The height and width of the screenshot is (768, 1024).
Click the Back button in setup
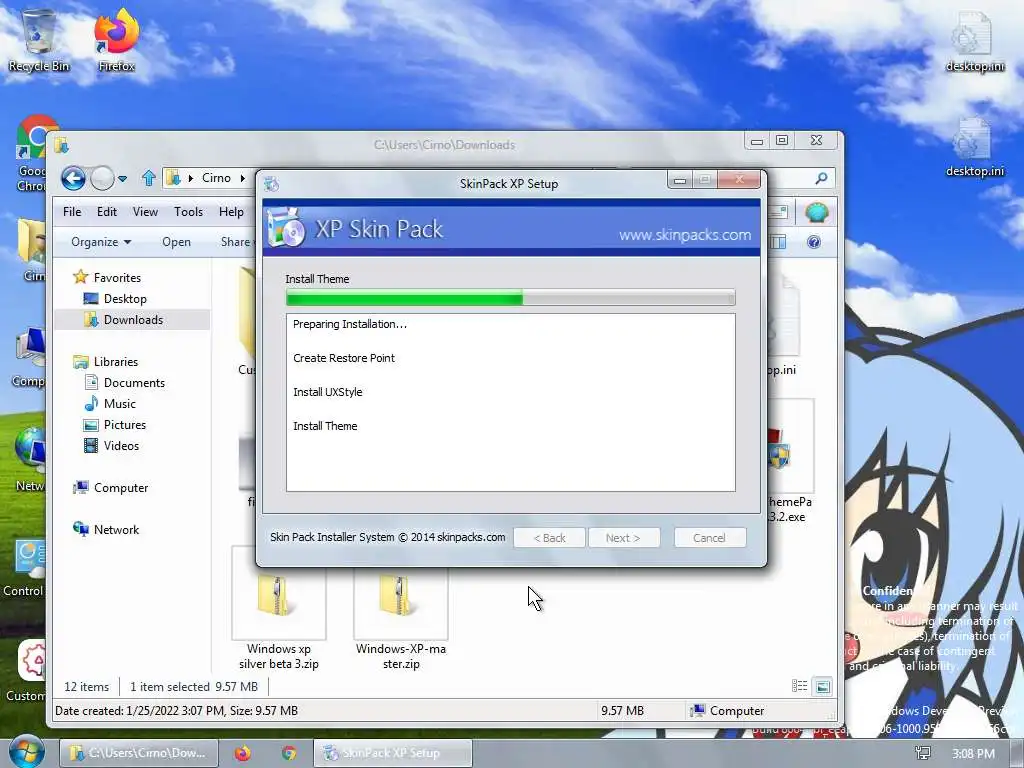pos(549,538)
